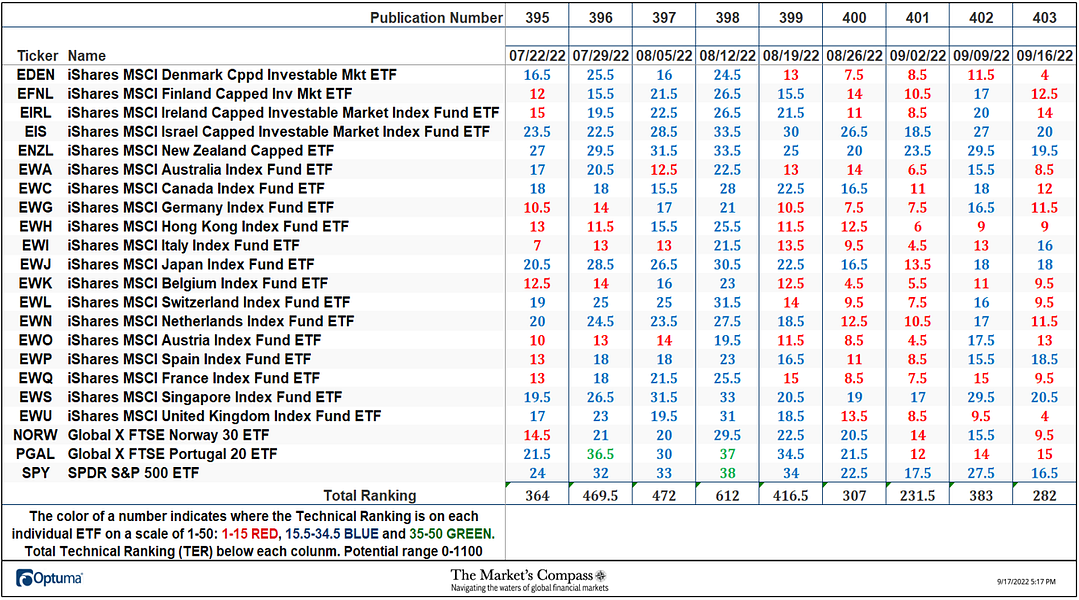This screenshot has width=1079, height=600.
Task: Click the 09/02/22 date column header
Action: (917, 56)
